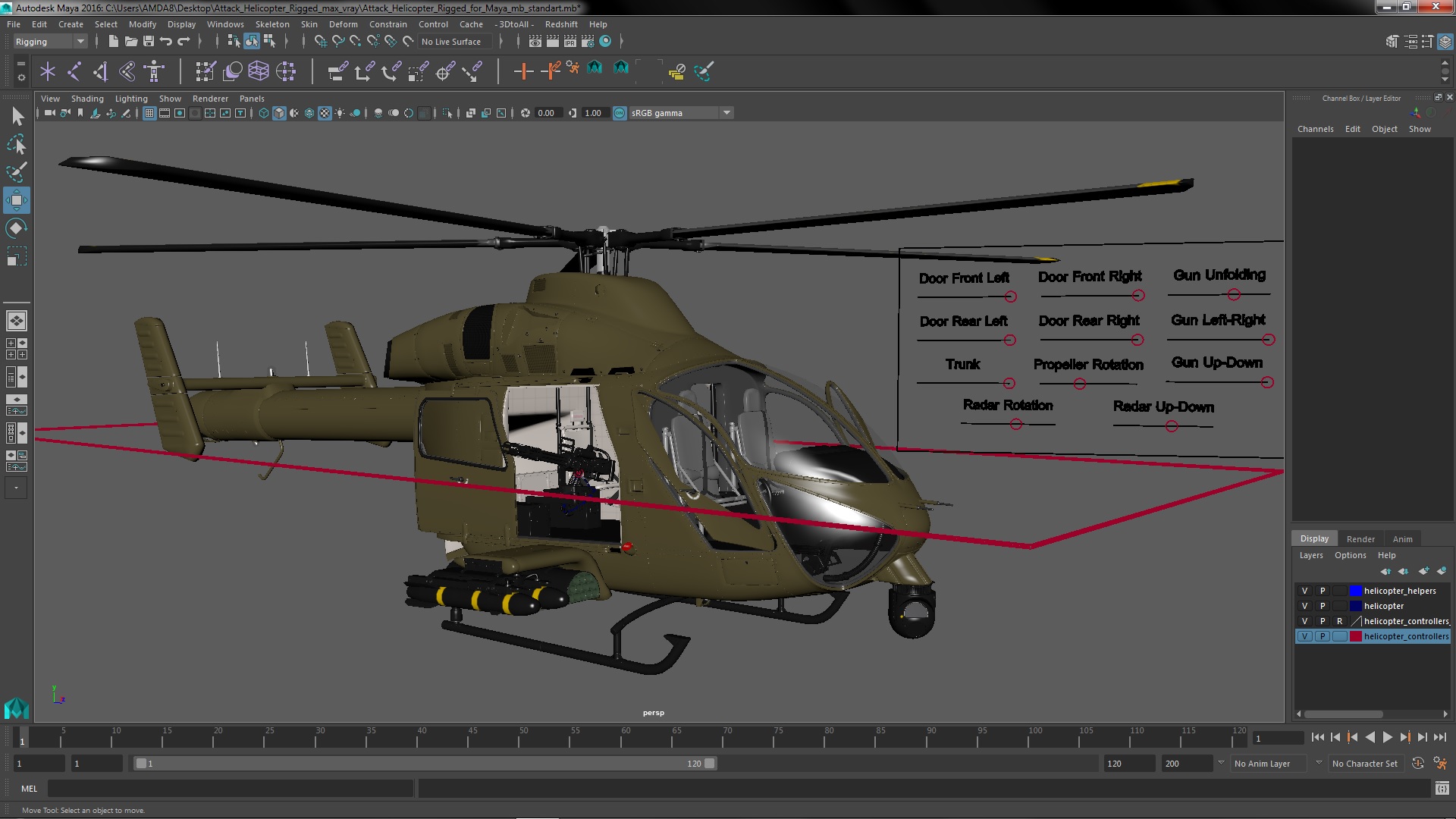The height and width of the screenshot is (819, 1456).
Task: Open the Constrain menu
Action: (x=388, y=24)
